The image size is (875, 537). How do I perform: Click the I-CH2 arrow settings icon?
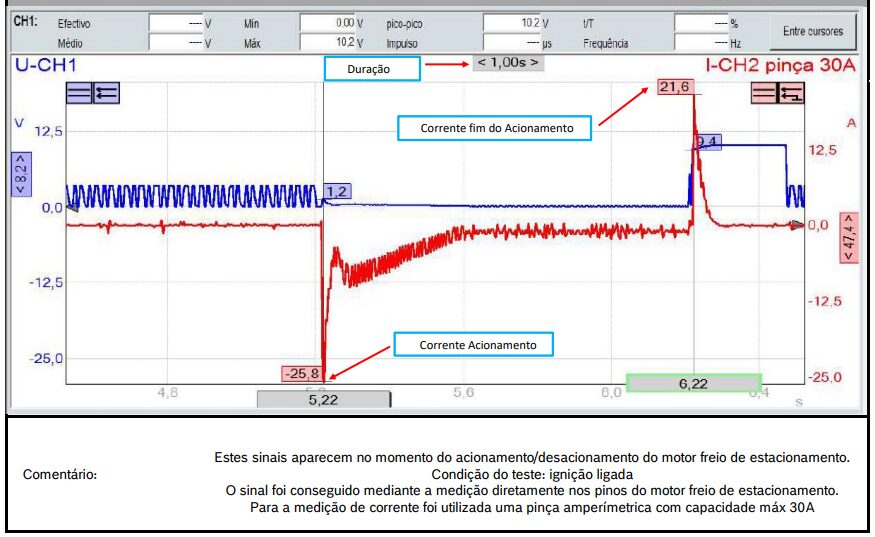(791, 93)
